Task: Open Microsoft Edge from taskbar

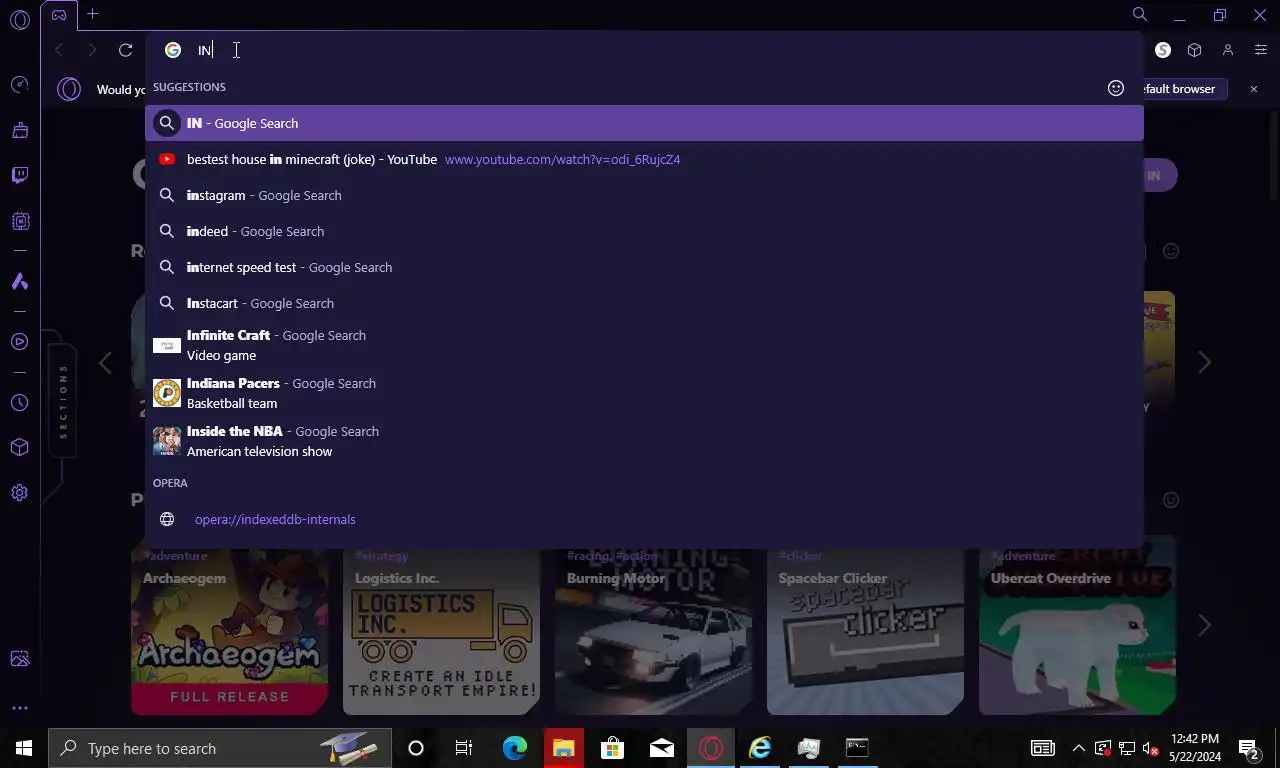Action: 515,748
